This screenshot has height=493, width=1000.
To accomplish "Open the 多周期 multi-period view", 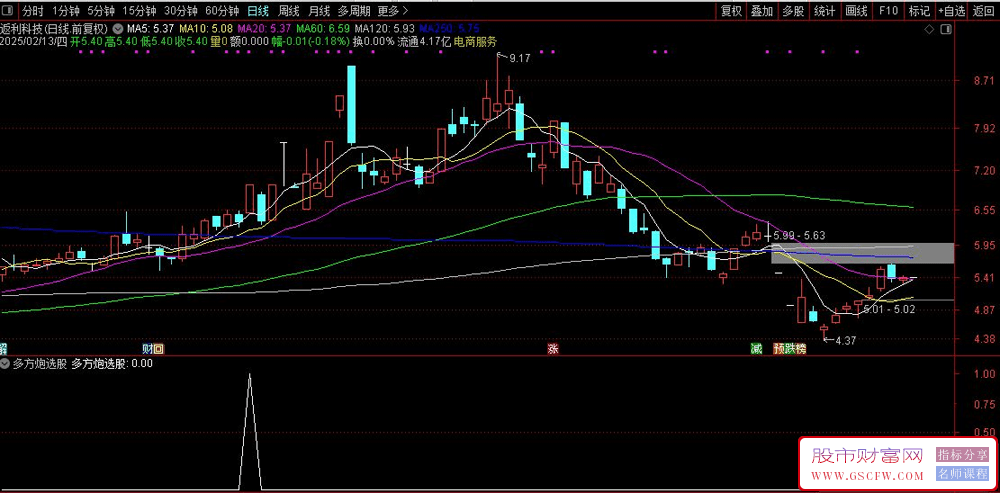I will pyautogui.click(x=353, y=11).
